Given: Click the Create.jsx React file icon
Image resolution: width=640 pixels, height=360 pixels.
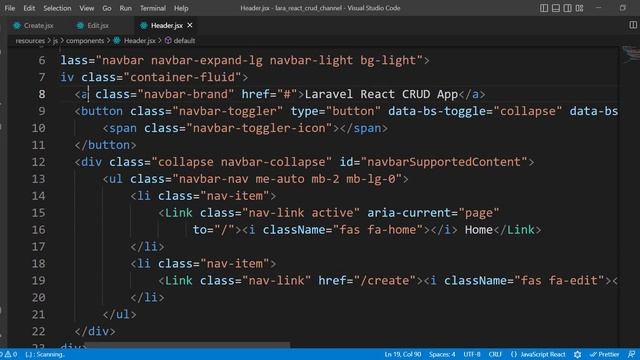Looking at the screenshot, I should pos(17,25).
